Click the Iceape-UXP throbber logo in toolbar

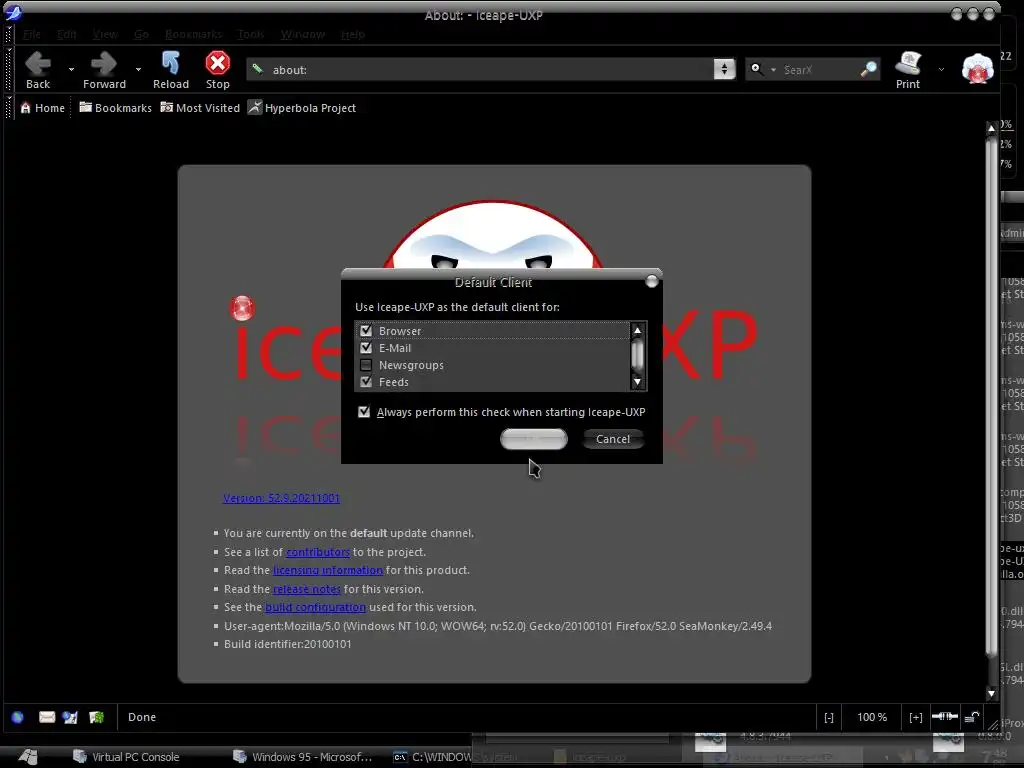[x=977, y=69]
